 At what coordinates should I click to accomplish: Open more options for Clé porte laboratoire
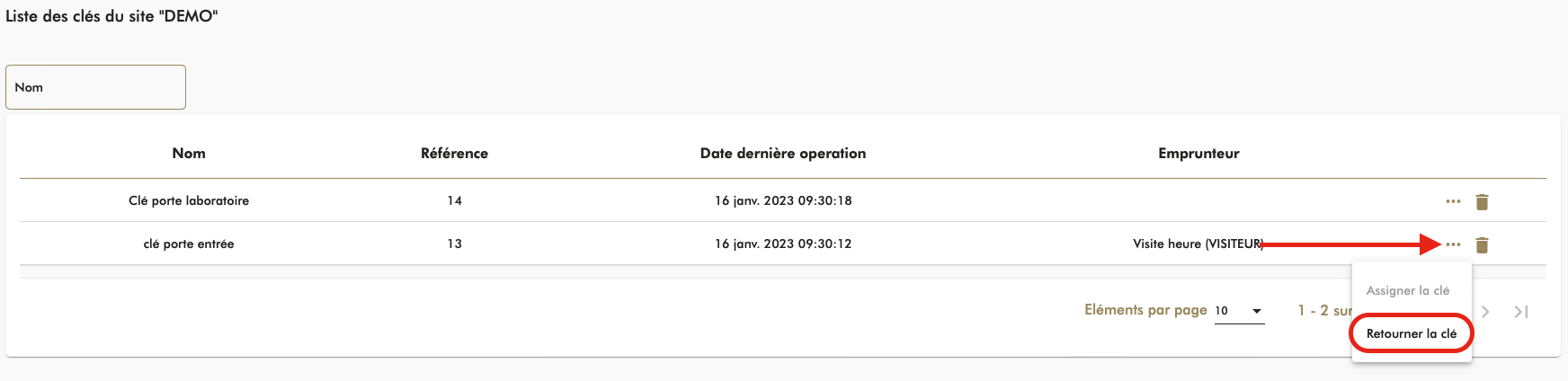click(1453, 201)
